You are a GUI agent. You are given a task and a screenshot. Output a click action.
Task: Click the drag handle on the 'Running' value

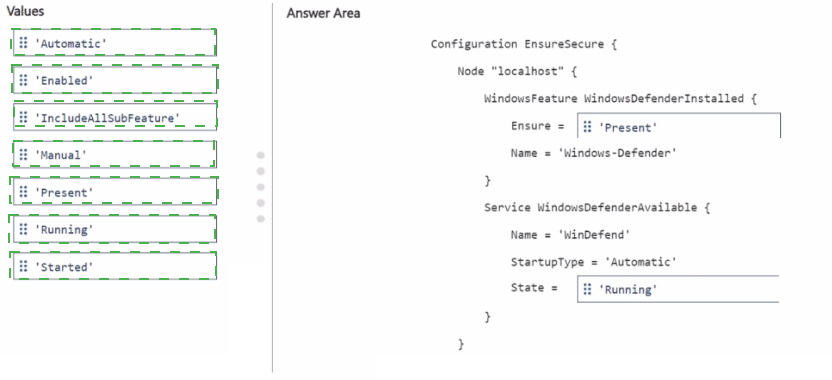click(23, 229)
